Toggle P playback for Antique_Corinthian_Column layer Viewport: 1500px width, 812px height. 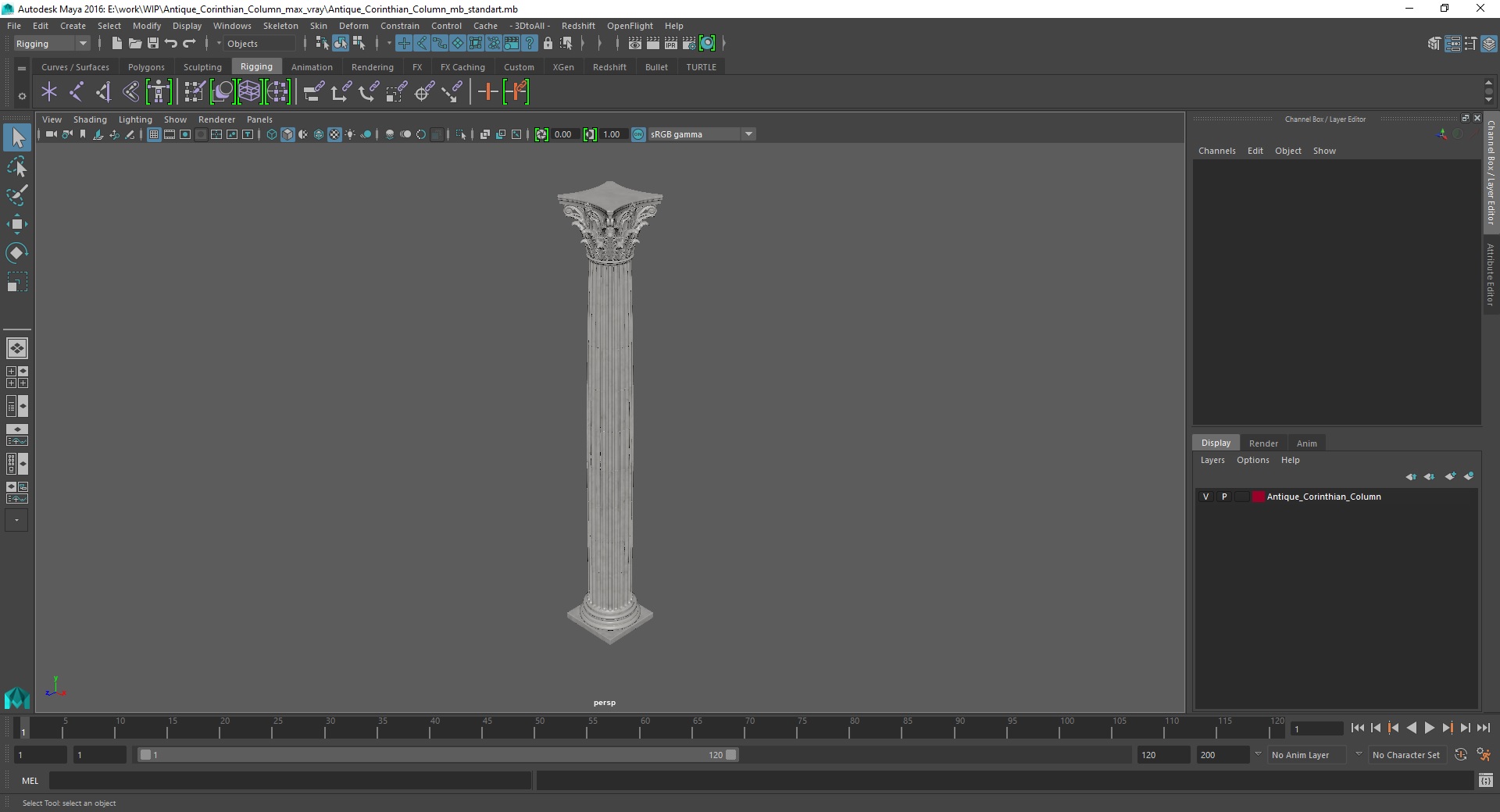pos(1224,497)
